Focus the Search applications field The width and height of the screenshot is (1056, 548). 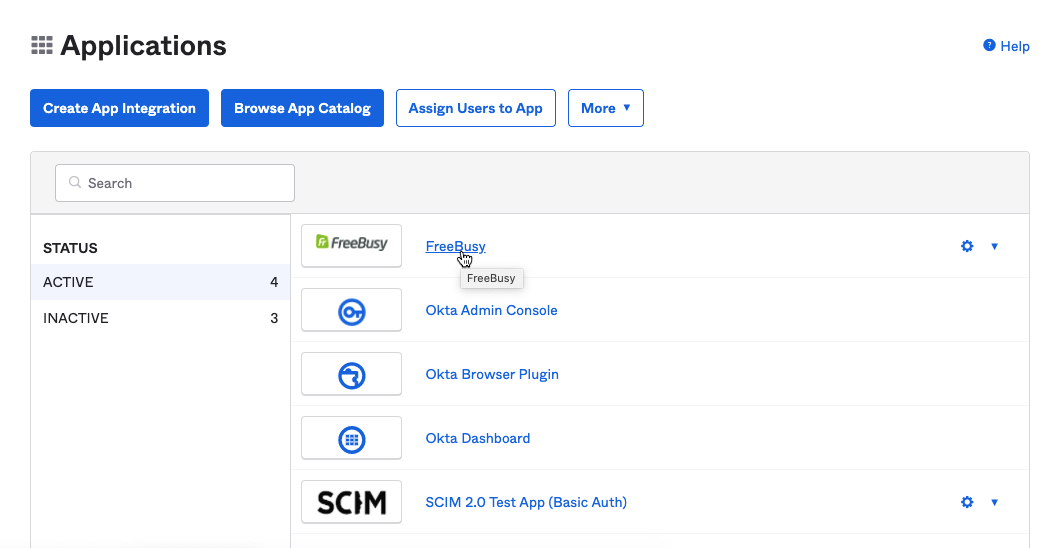174,183
